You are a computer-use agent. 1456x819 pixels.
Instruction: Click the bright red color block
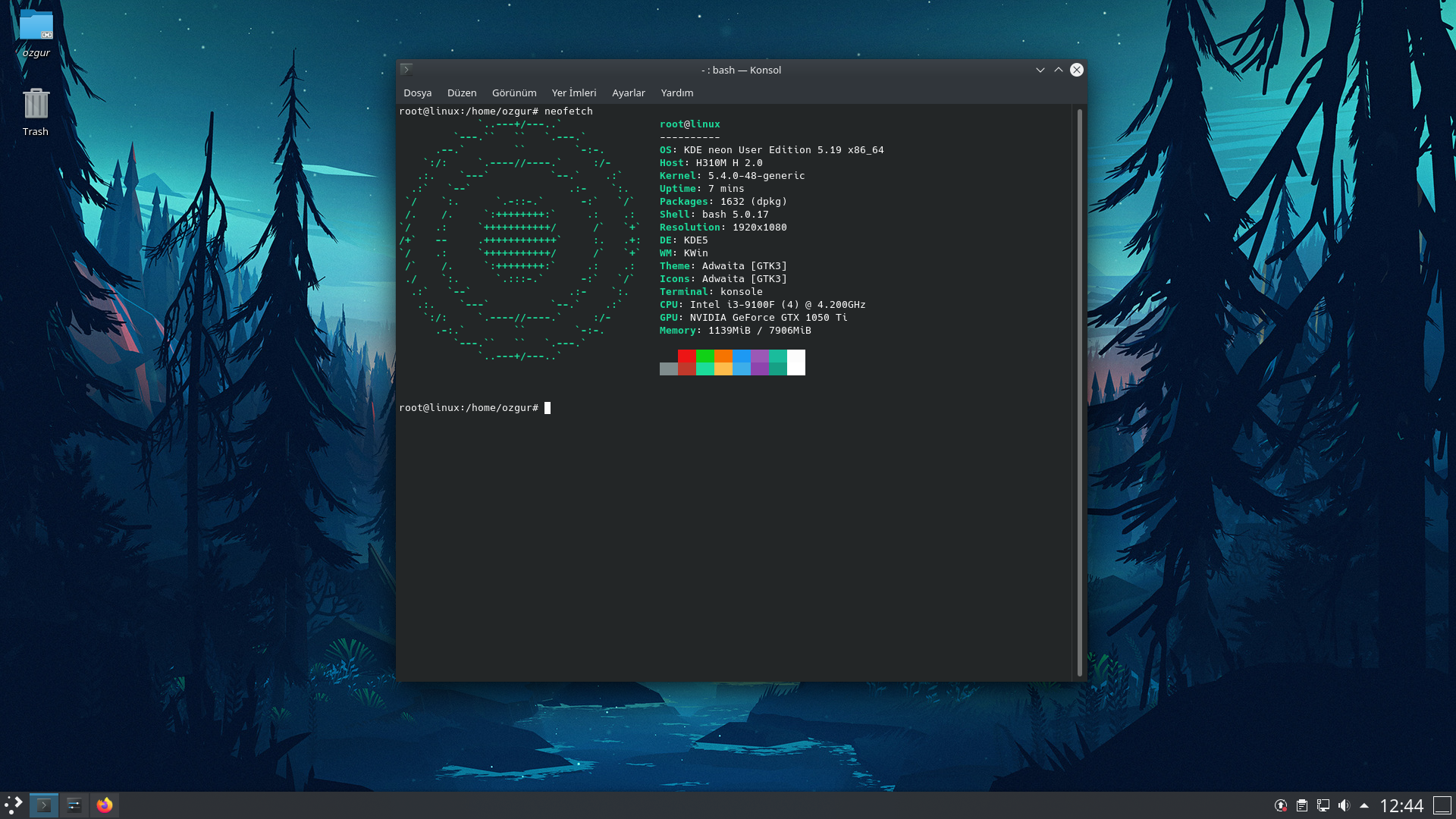[687, 356]
